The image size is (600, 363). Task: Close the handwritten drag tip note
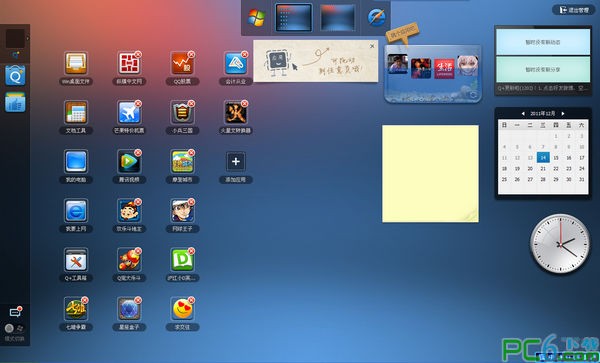pos(372,46)
